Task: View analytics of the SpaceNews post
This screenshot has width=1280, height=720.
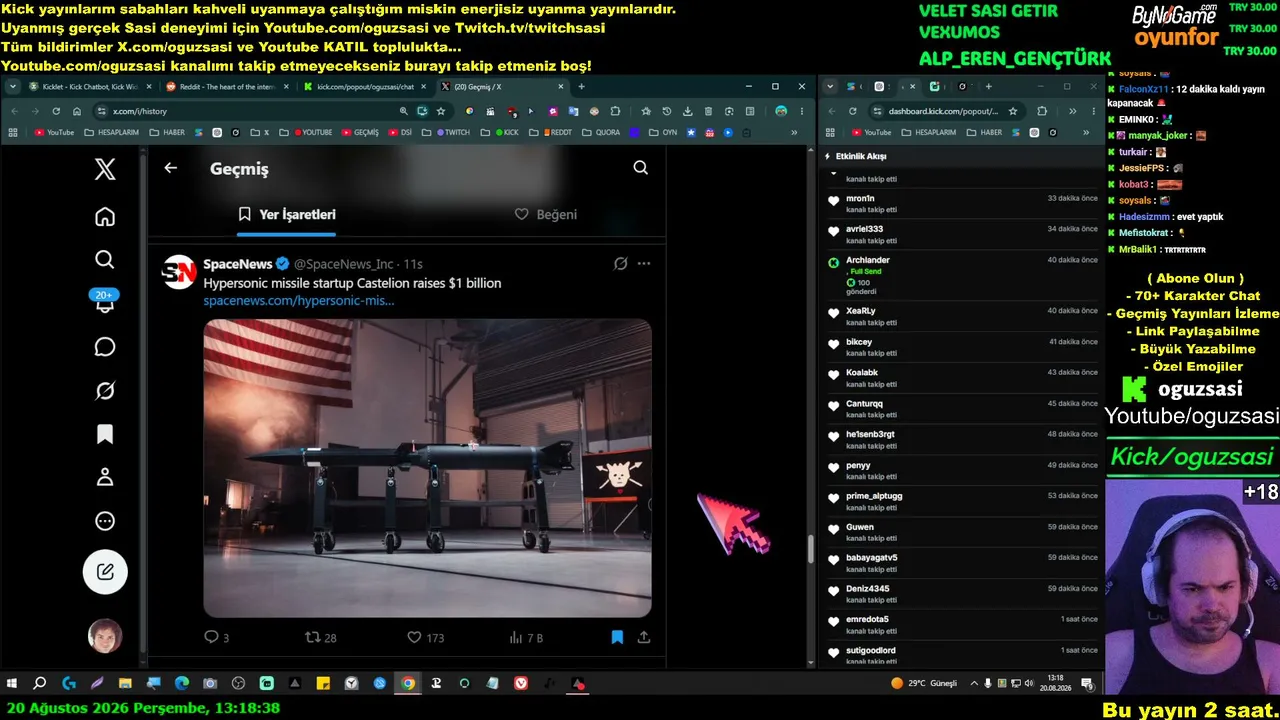Action: click(526, 637)
